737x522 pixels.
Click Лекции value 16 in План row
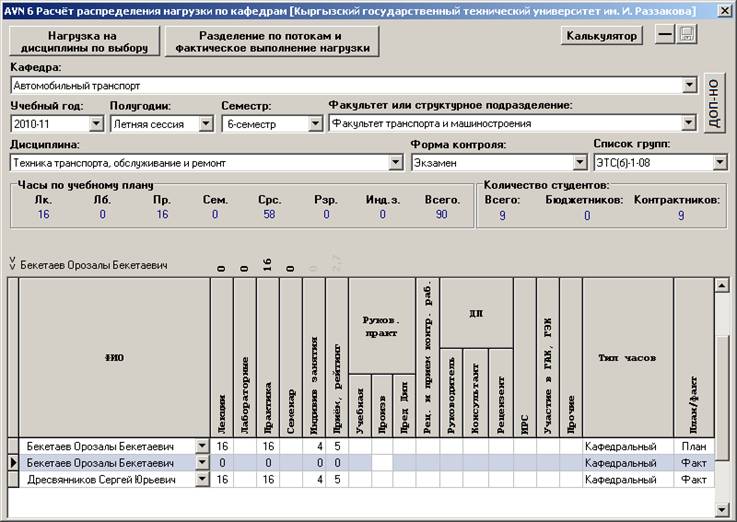[x=222, y=446]
